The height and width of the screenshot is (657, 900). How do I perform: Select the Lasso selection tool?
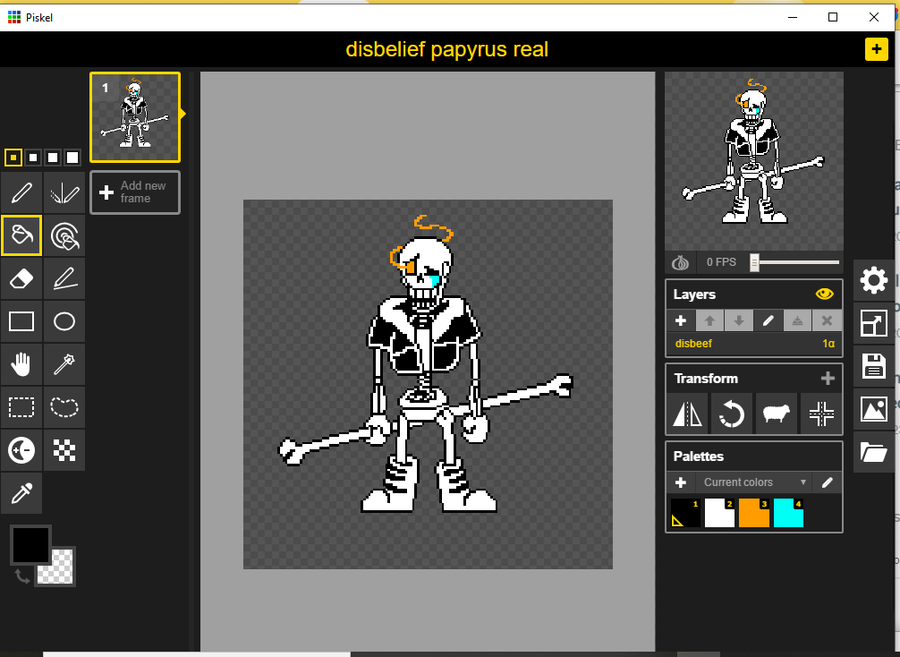(x=64, y=407)
